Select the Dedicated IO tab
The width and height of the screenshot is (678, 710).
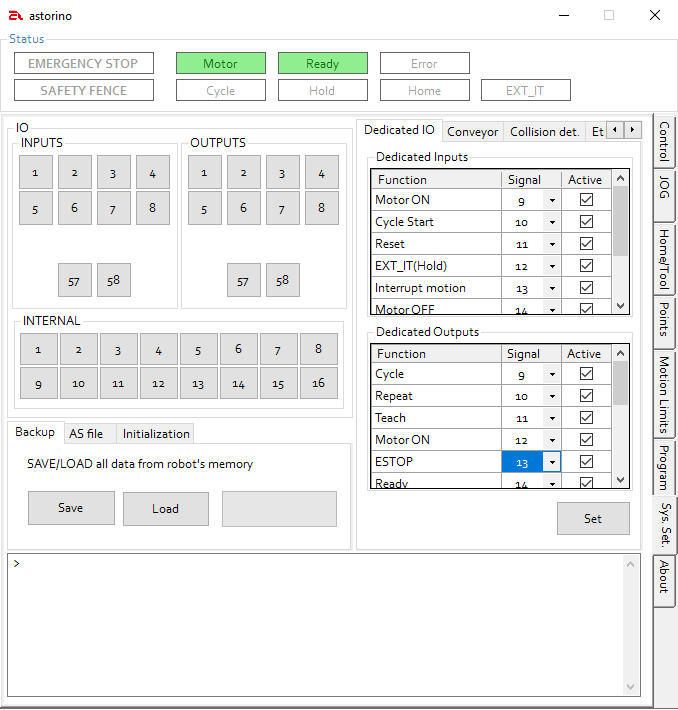tap(399, 130)
